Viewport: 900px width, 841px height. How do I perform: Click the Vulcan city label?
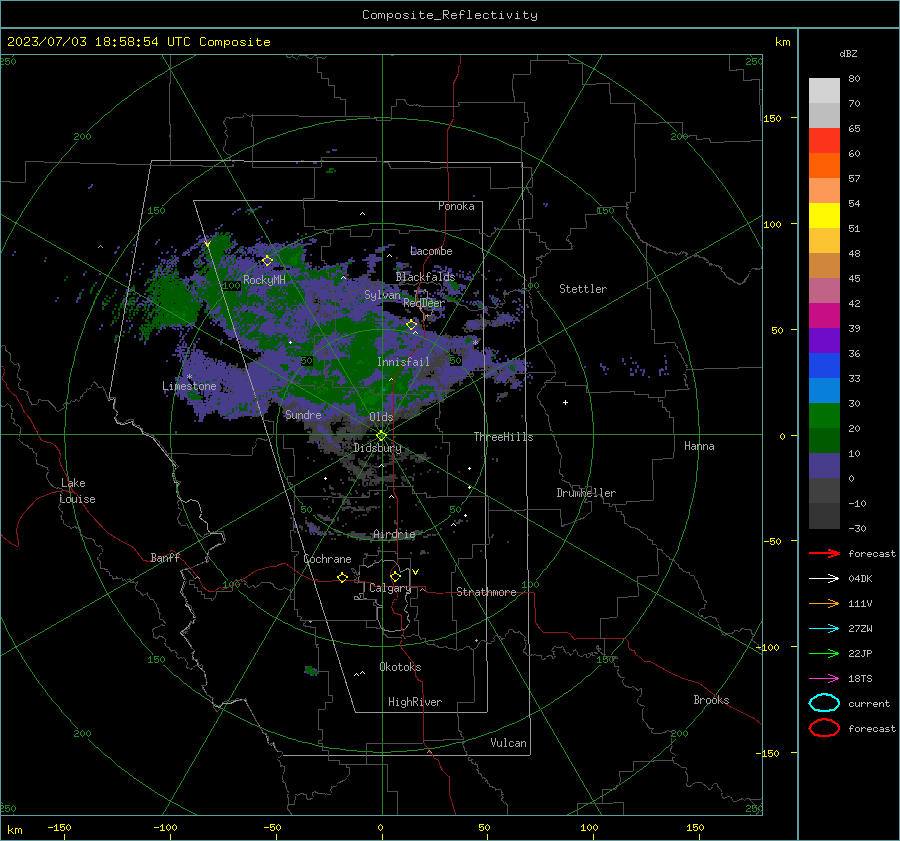click(x=508, y=743)
